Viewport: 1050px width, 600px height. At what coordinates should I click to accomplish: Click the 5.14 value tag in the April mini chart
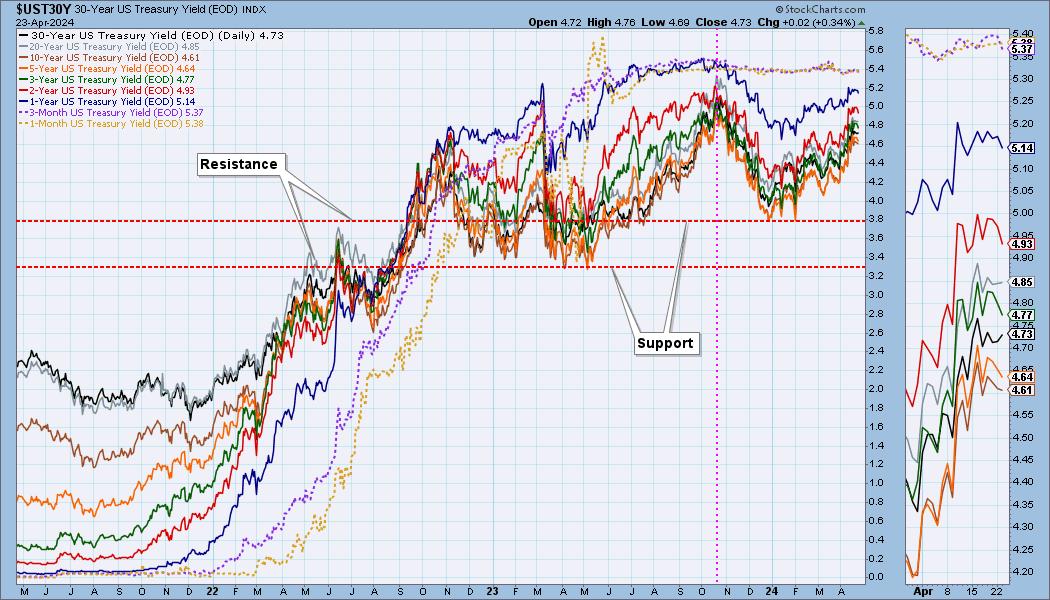click(1022, 149)
